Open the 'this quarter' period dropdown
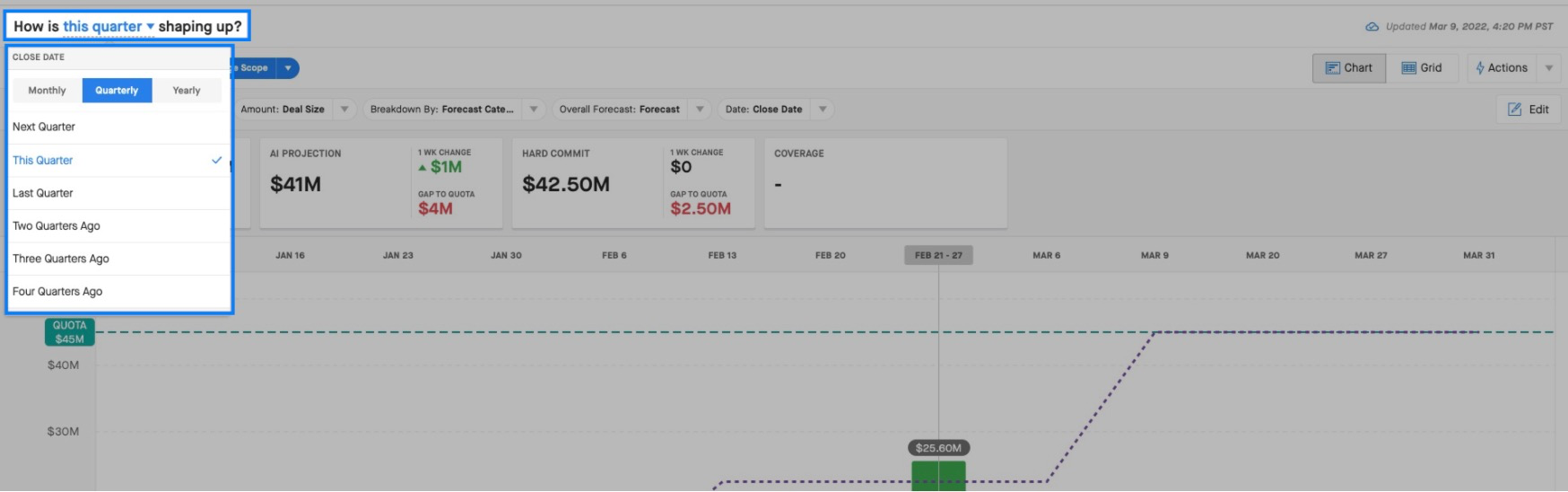 [109, 27]
